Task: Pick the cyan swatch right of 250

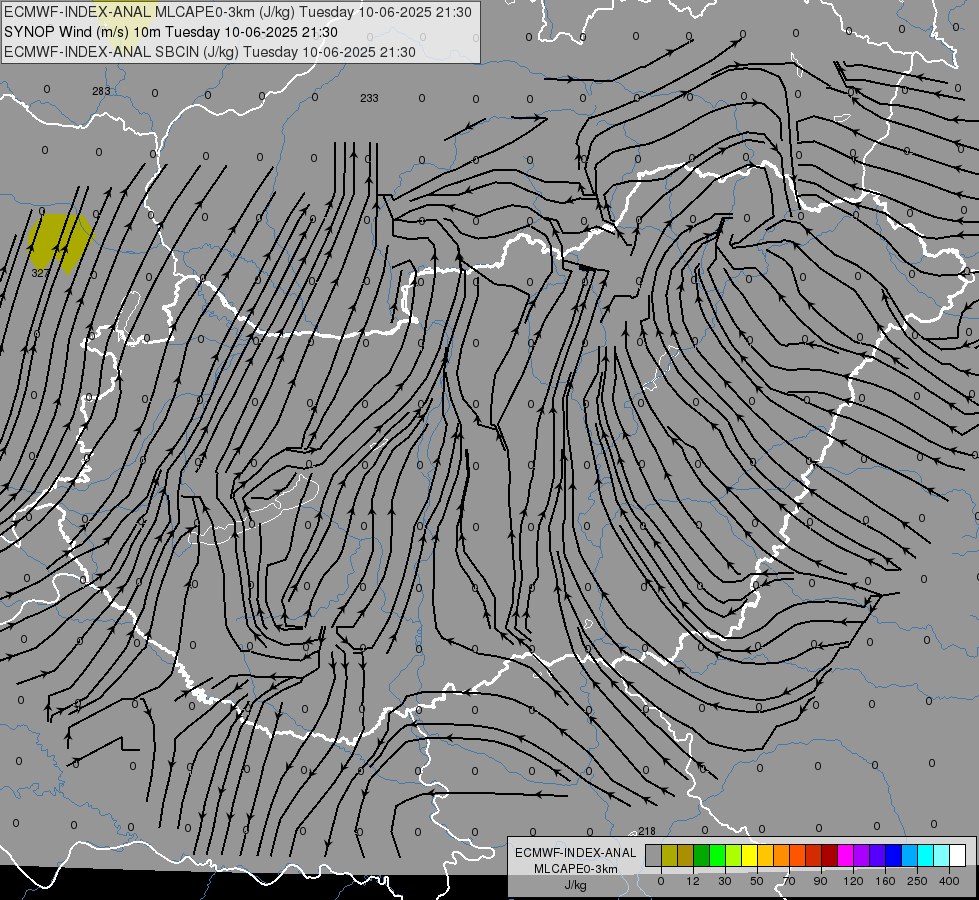Action: 925,855
